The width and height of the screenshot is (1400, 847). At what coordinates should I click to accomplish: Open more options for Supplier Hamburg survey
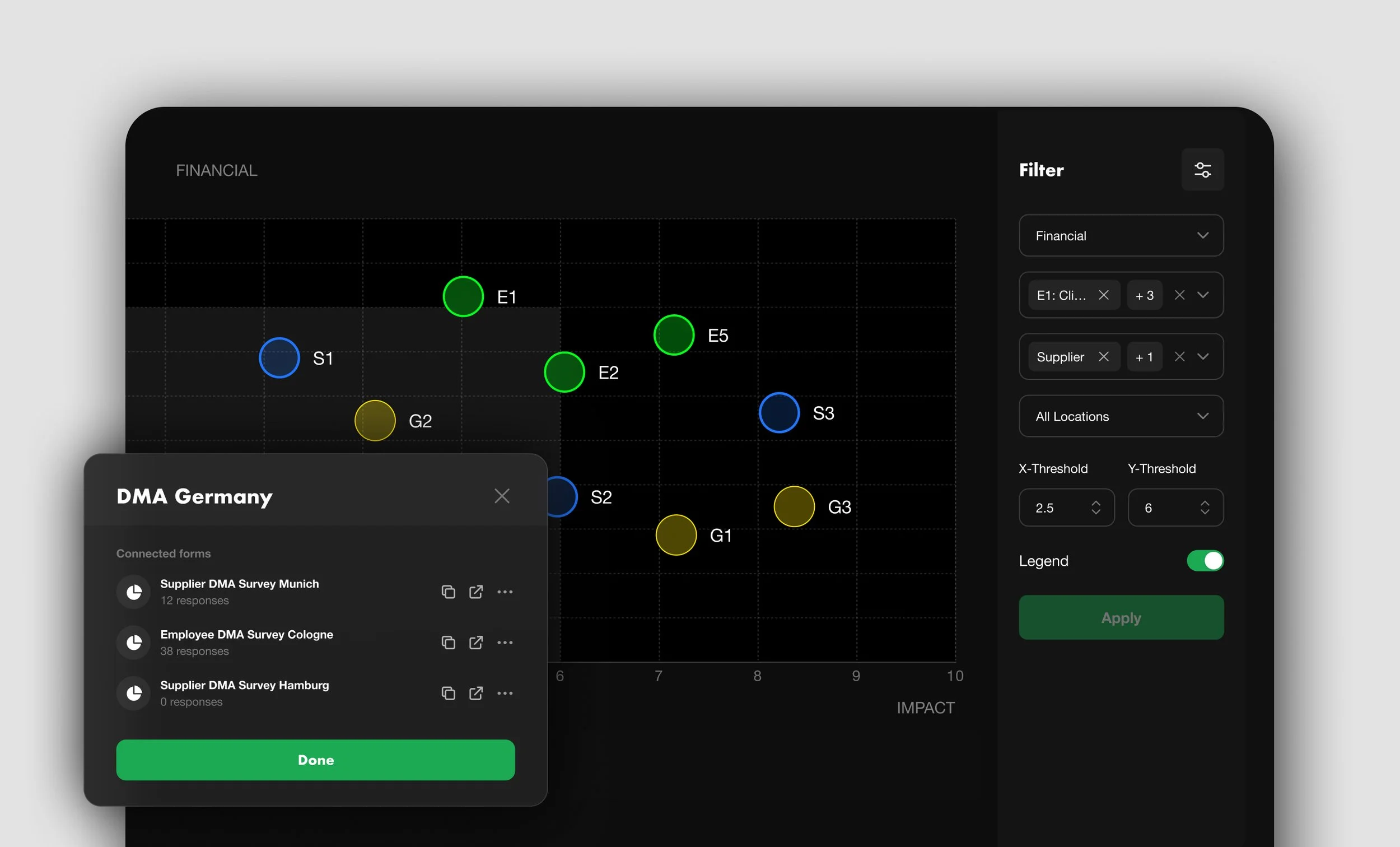tap(505, 693)
